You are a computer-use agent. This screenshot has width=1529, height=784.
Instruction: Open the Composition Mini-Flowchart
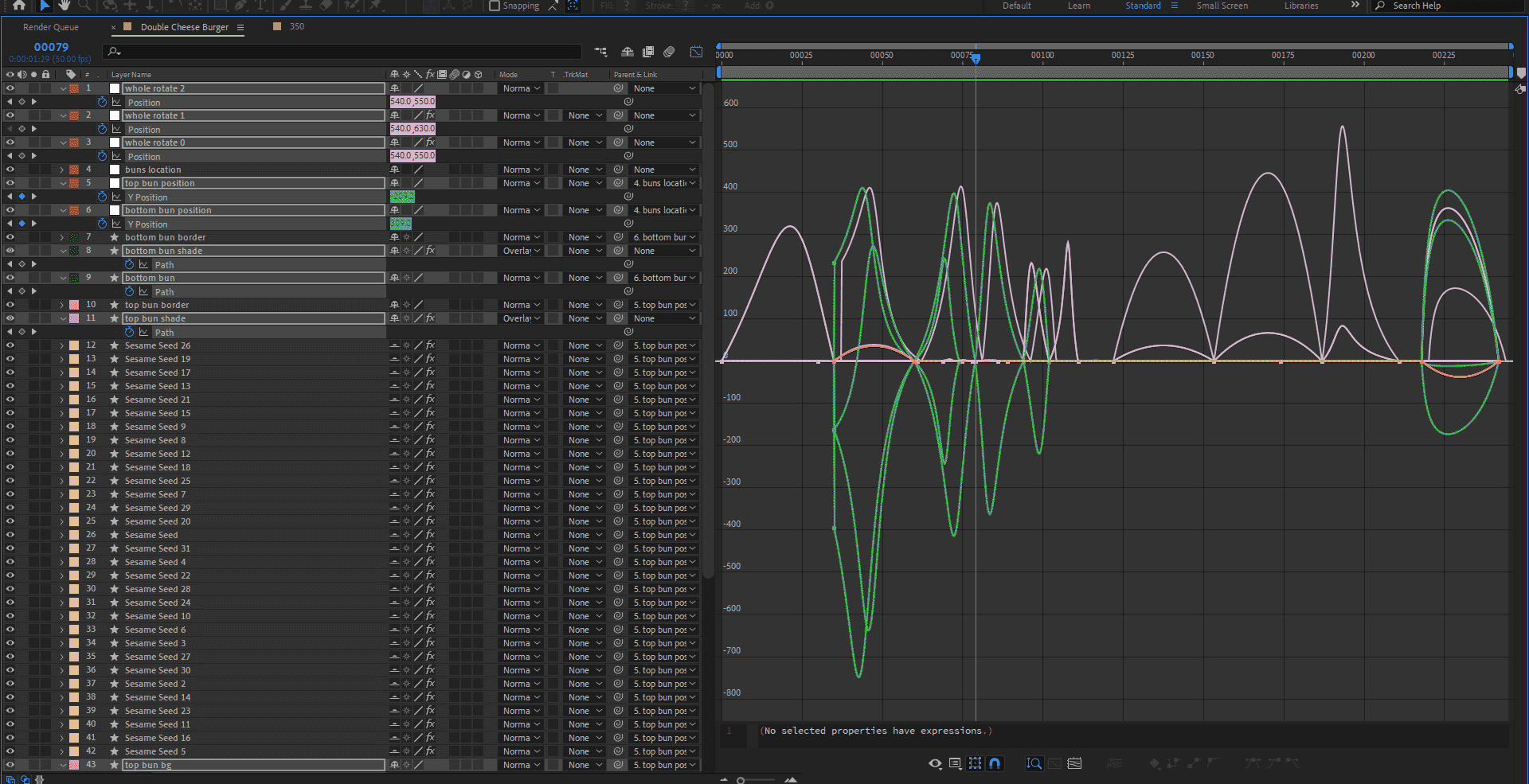(x=600, y=52)
